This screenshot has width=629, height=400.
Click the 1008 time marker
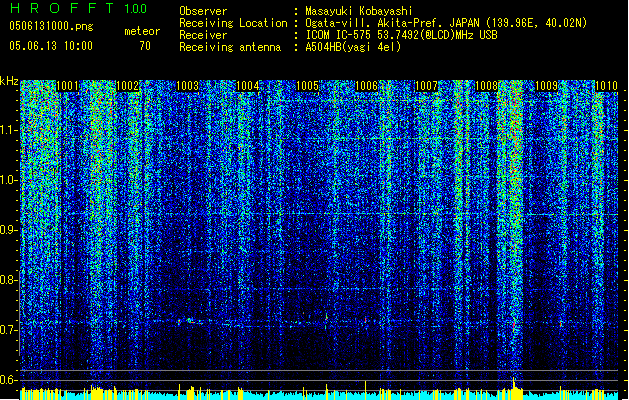tap(486, 86)
